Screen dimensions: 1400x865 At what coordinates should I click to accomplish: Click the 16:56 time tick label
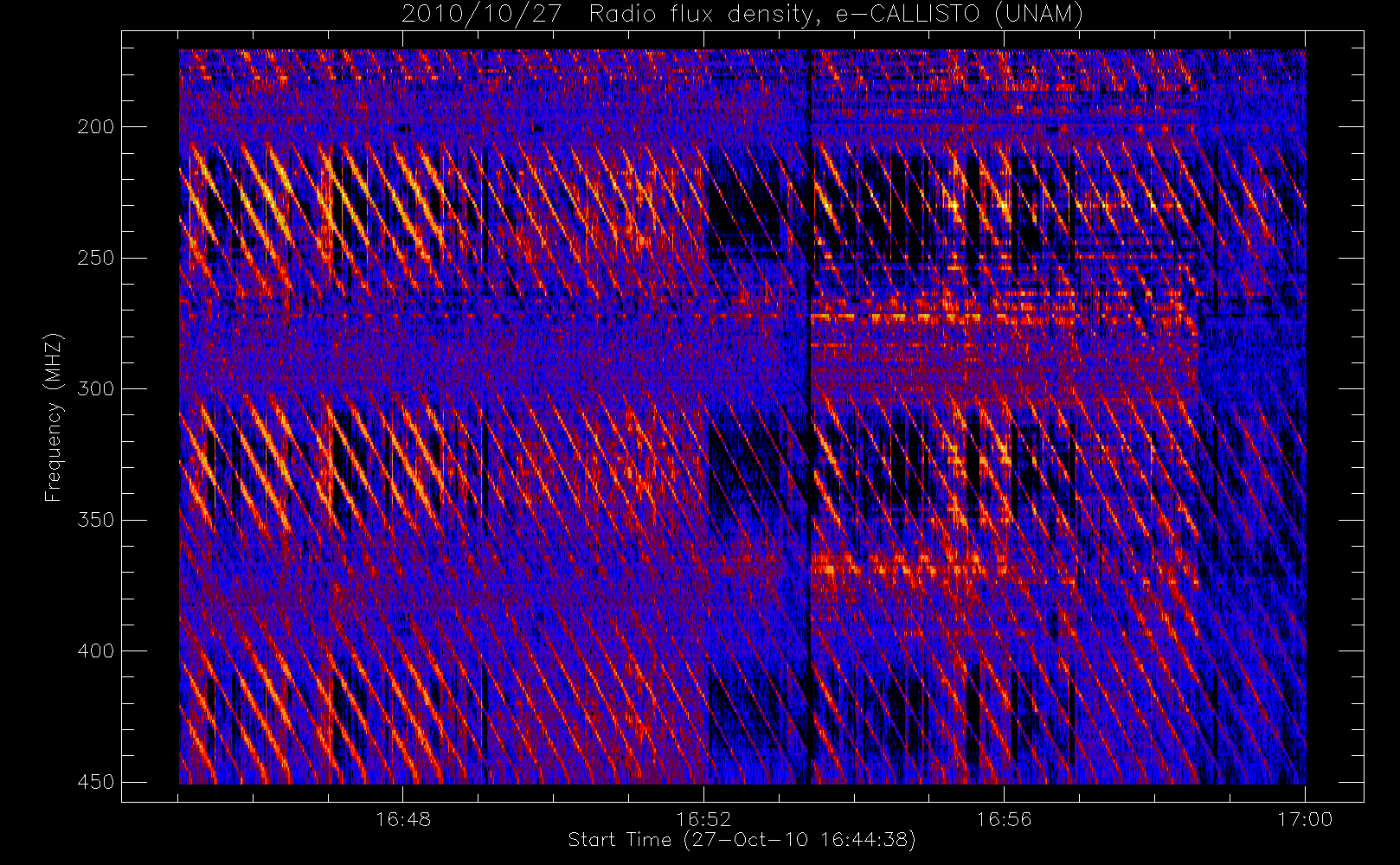click(x=1004, y=818)
